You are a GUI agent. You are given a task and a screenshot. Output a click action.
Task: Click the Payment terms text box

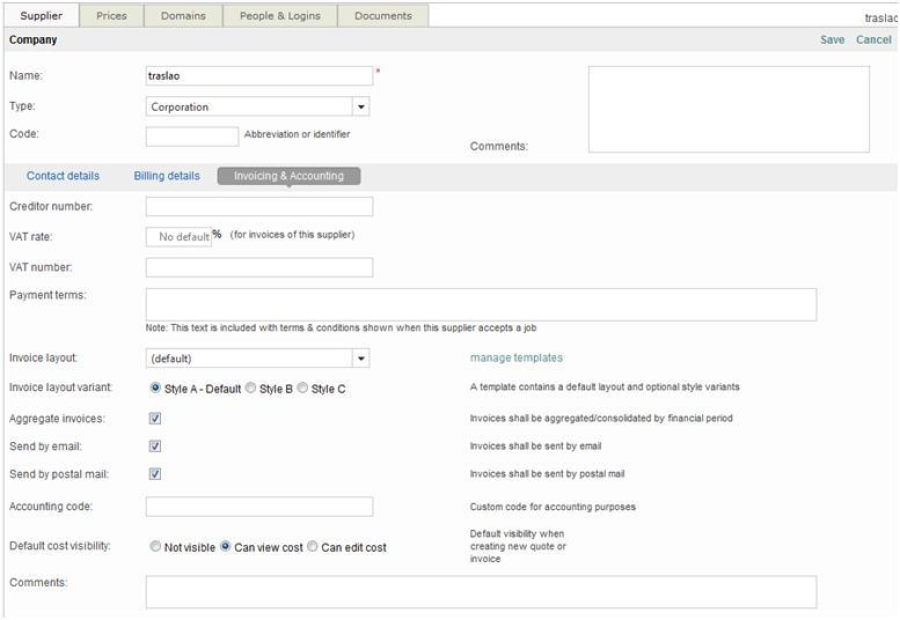tap(481, 304)
